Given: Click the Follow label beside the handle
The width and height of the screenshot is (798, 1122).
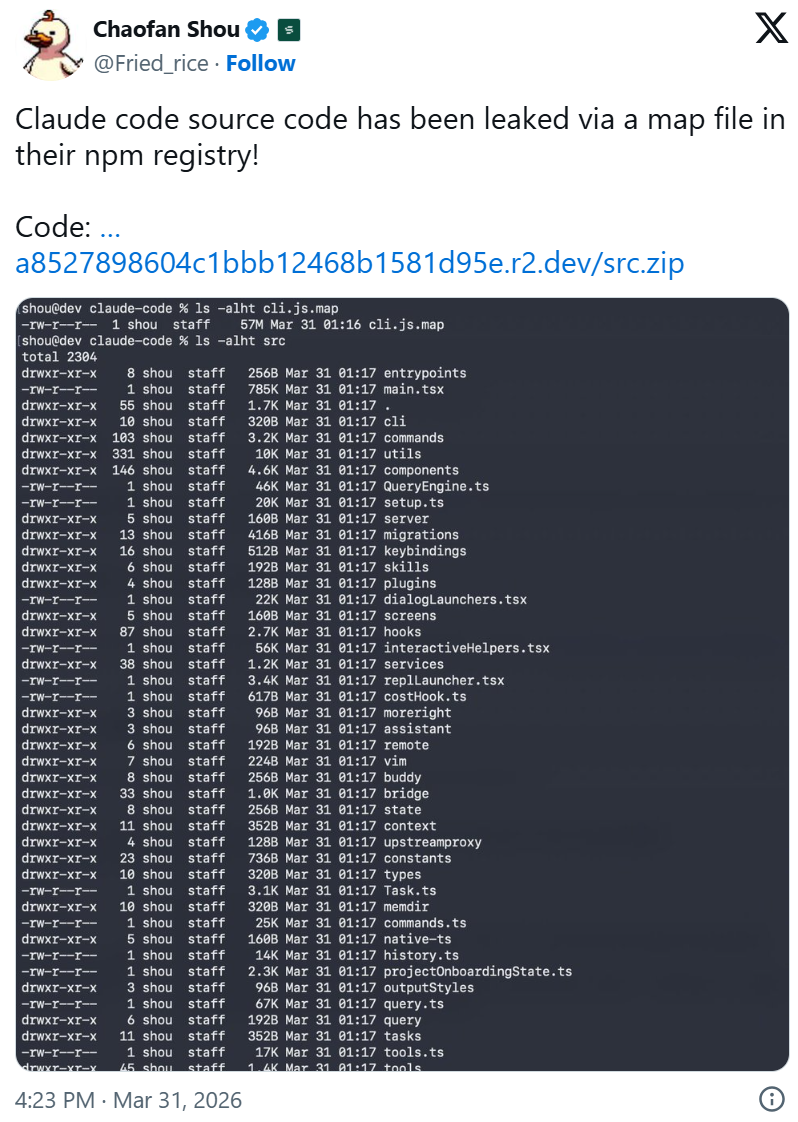Looking at the screenshot, I should pyautogui.click(x=260, y=63).
